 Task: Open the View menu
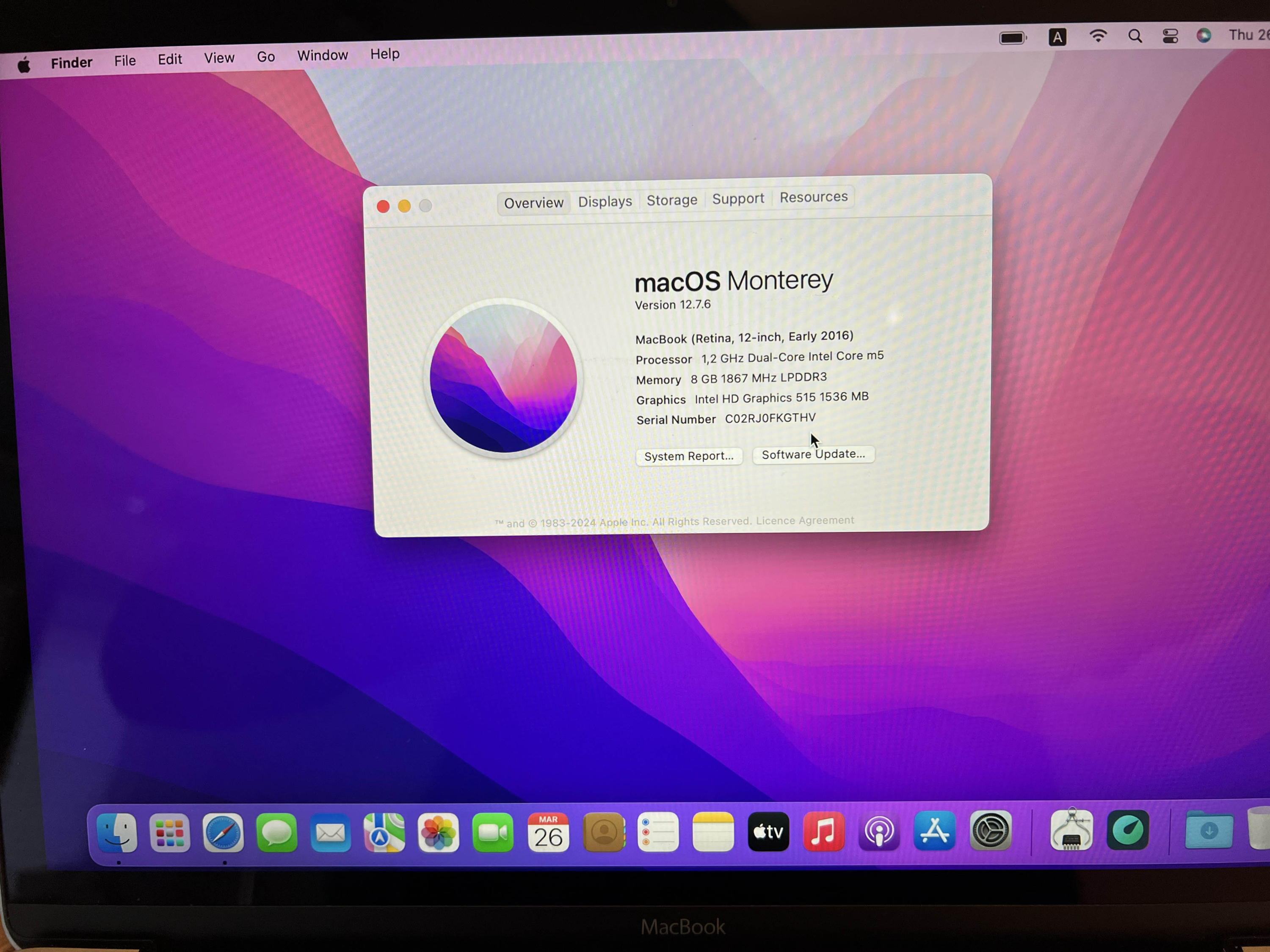click(219, 58)
